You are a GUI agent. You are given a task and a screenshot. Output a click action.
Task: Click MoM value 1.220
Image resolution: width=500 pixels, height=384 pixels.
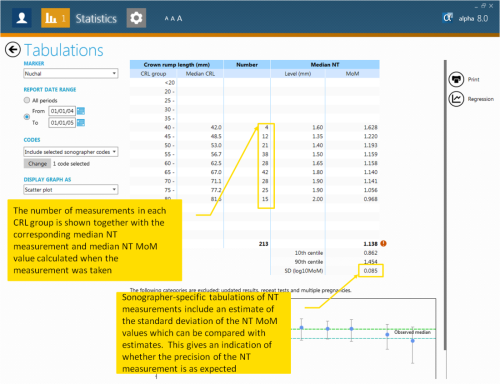point(370,136)
